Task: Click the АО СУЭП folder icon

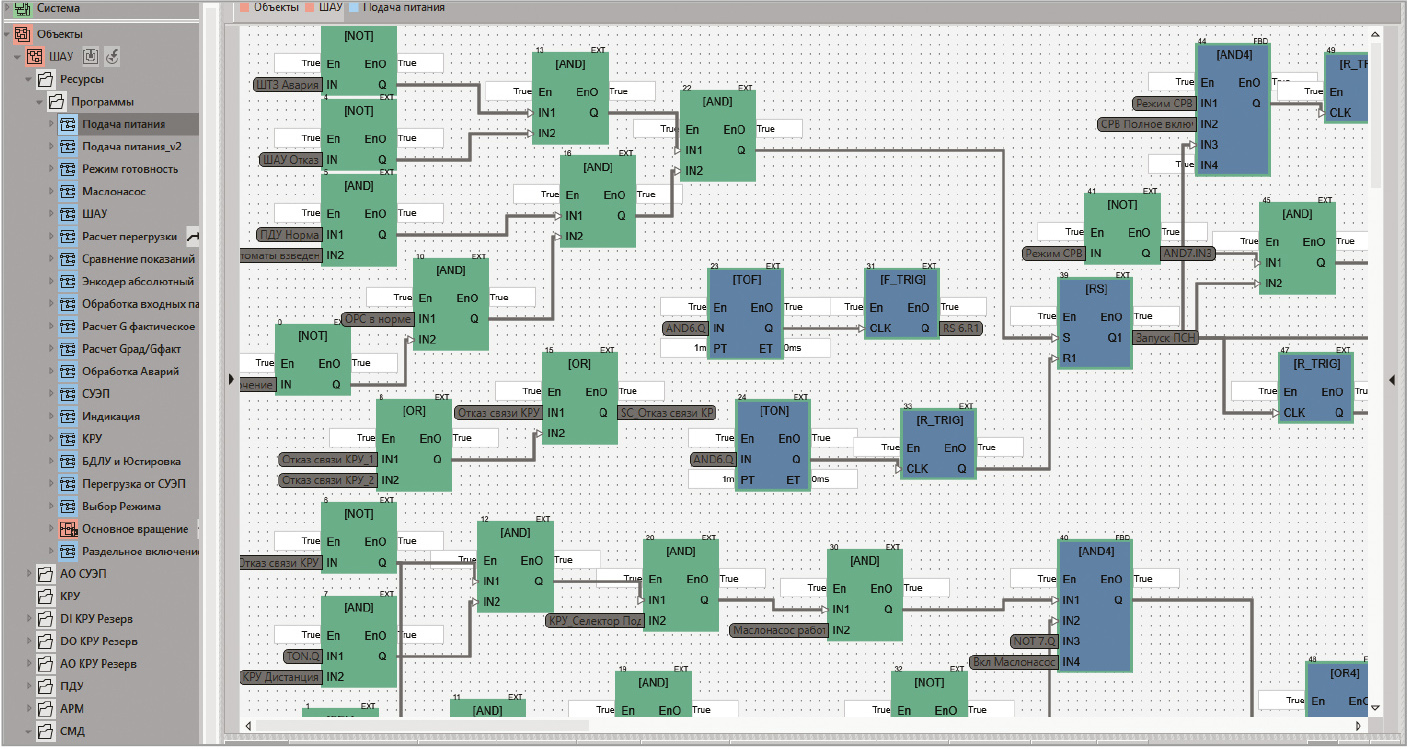Action: (45, 574)
